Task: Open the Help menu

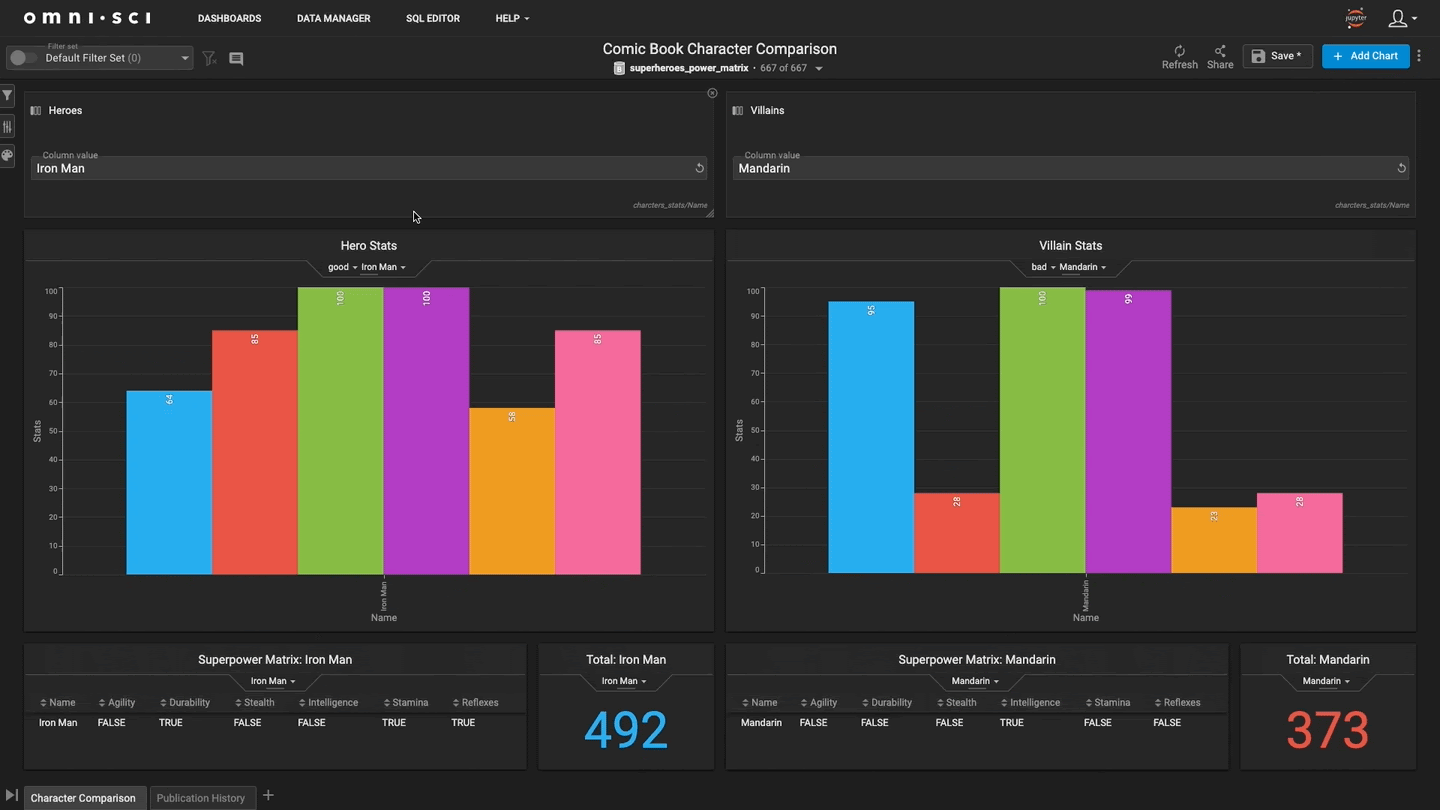Action: click(512, 18)
